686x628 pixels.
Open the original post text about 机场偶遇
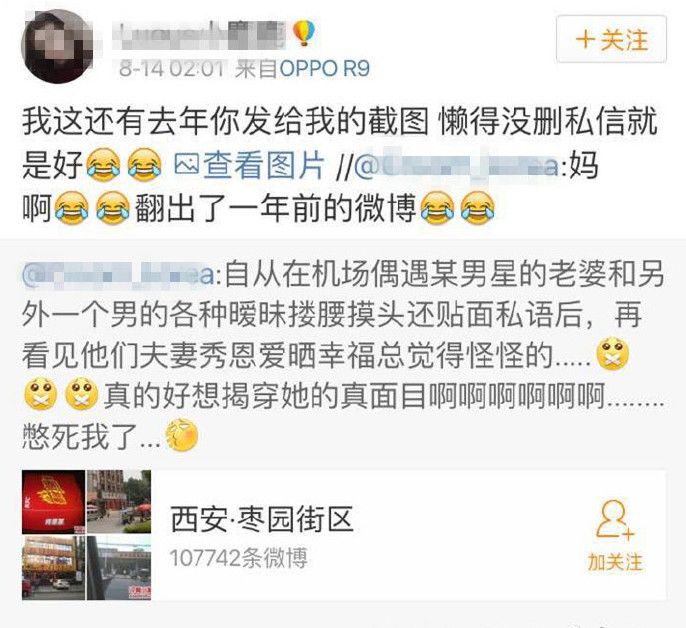coord(343,354)
